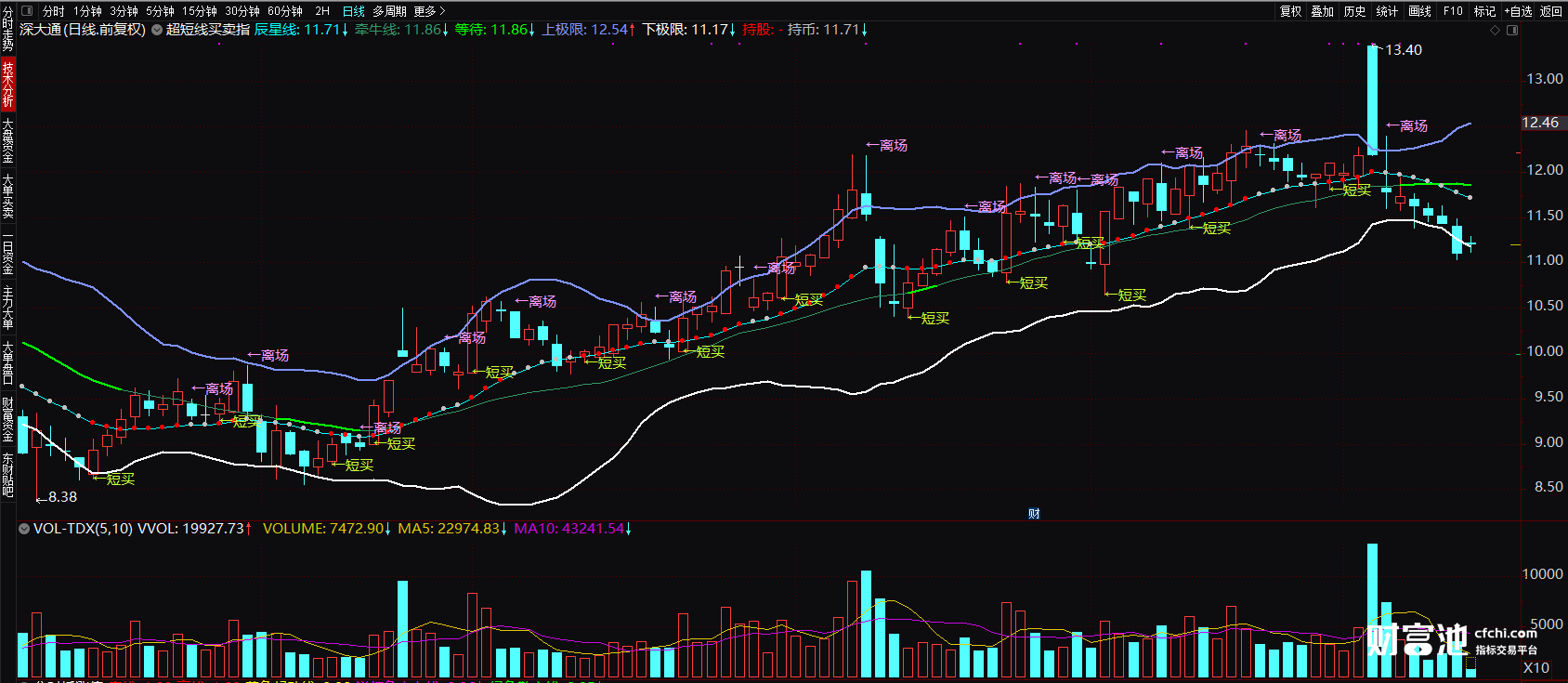Open indicator menu for 超短线买卖指
The width and height of the screenshot is (1568, 683).
click(x=157, y=30)
